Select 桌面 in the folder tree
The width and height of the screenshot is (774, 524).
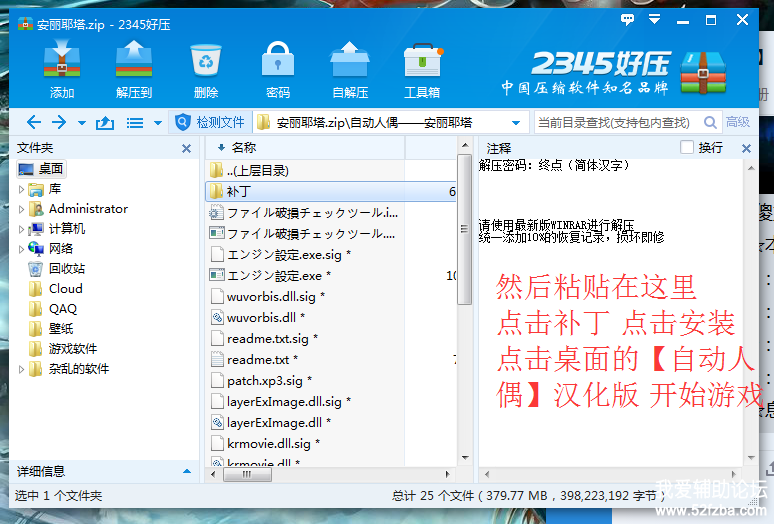[x=41, y=169]
